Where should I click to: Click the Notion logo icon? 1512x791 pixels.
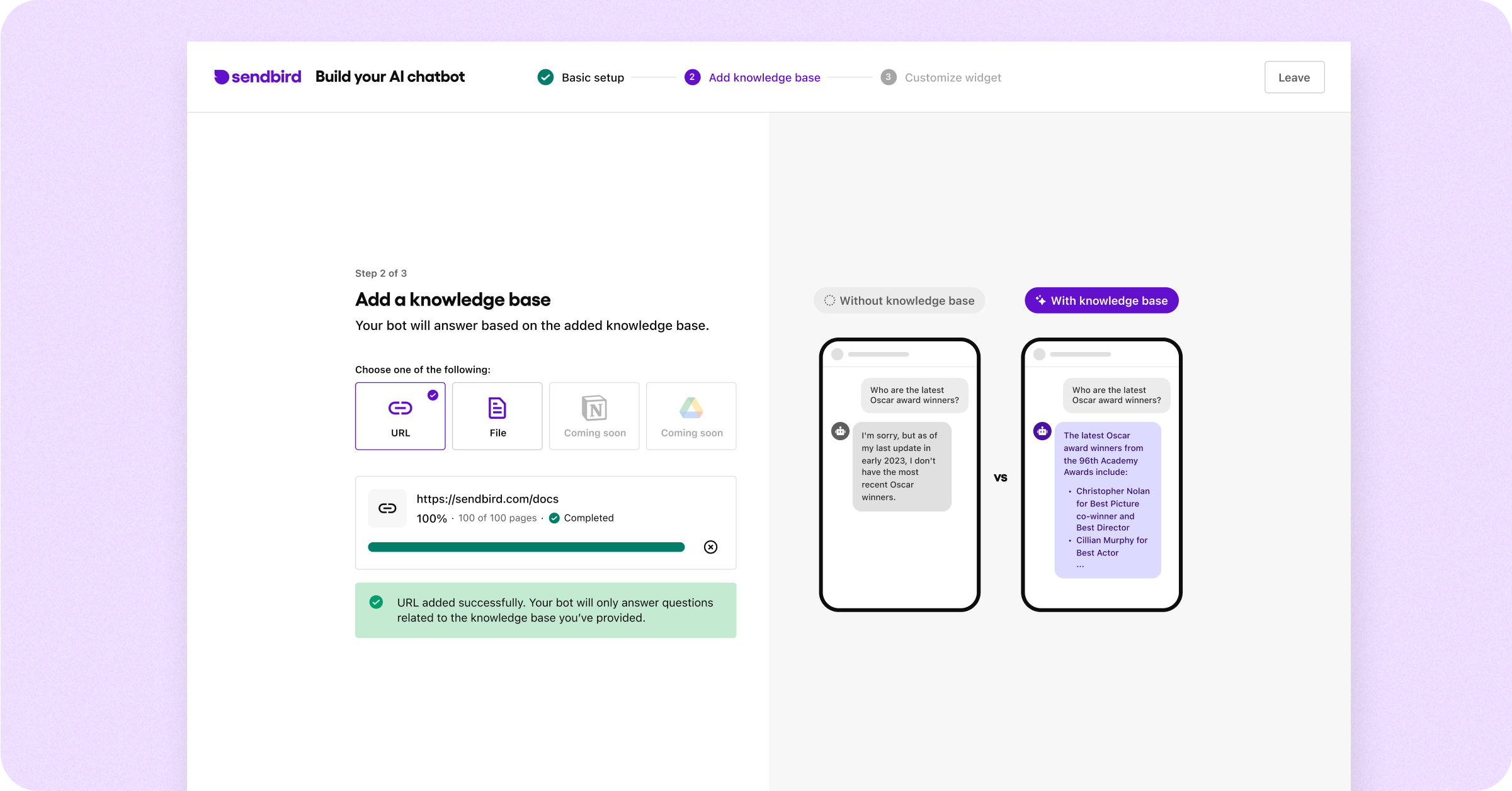(x=594, y=408)
